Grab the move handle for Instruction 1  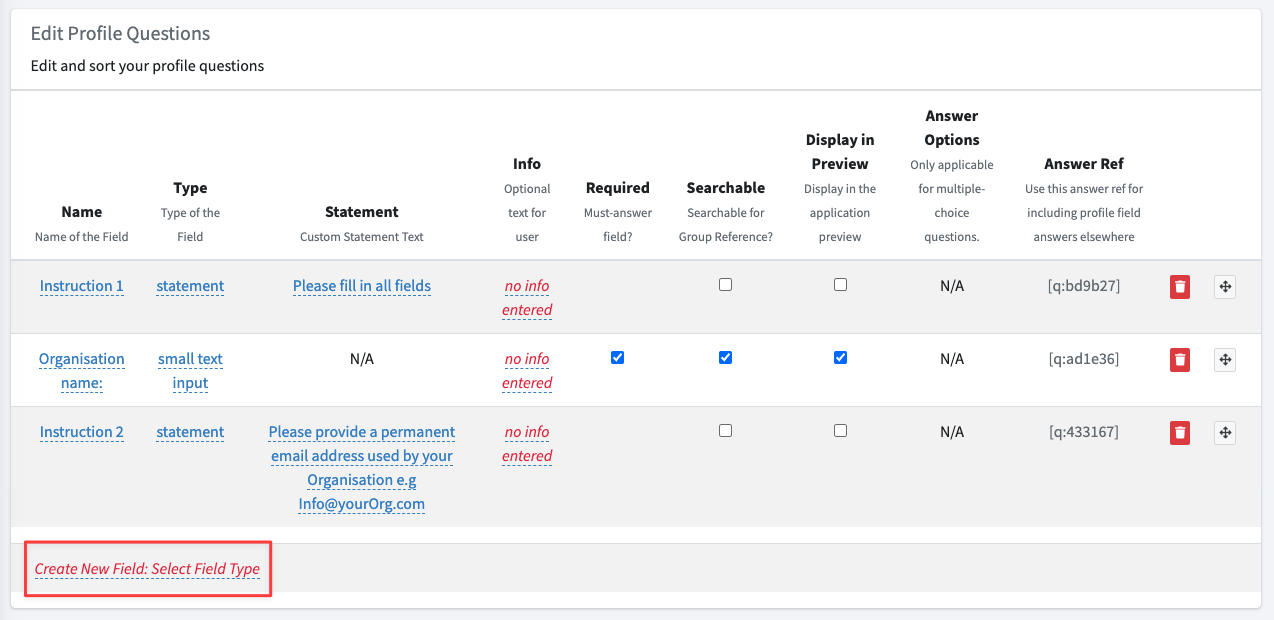[x=1225, y=287]
